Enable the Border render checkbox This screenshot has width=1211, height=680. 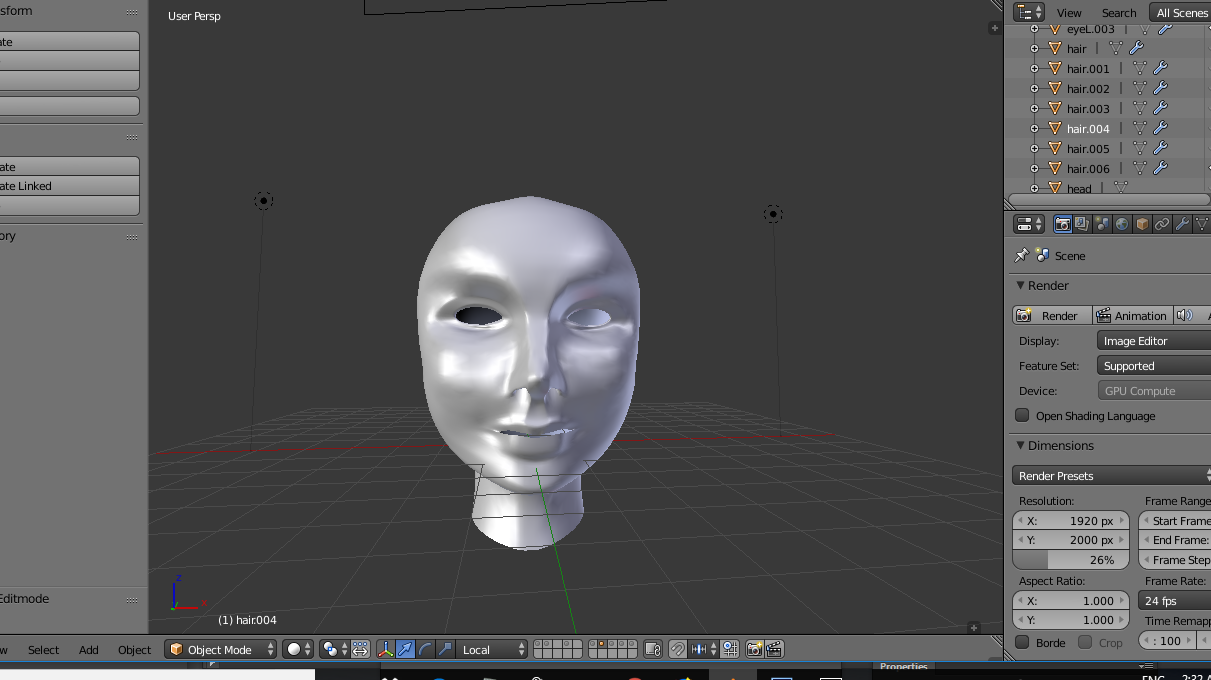1022,642
